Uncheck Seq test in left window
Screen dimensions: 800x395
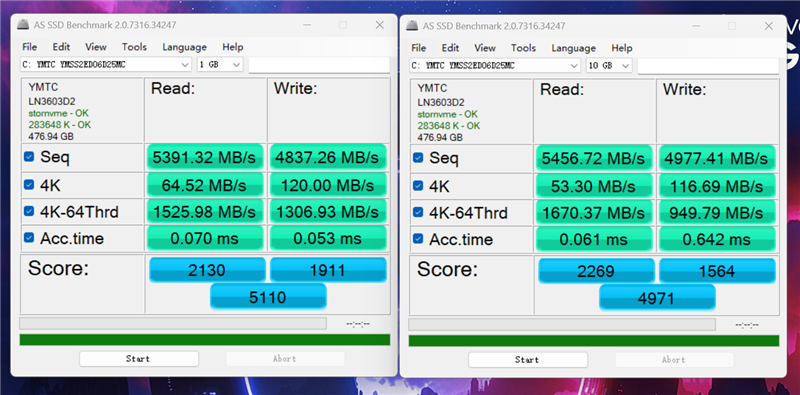tap(29, 157)
